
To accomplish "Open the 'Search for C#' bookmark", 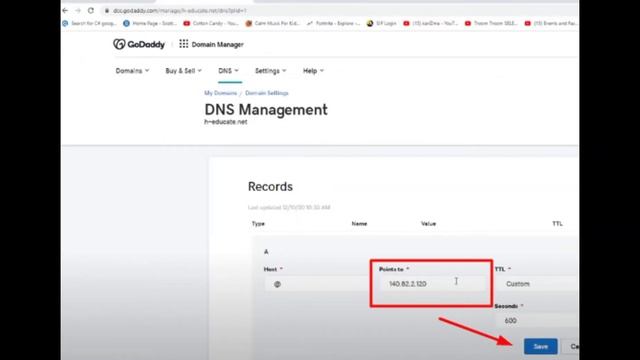I will (89, 23).
